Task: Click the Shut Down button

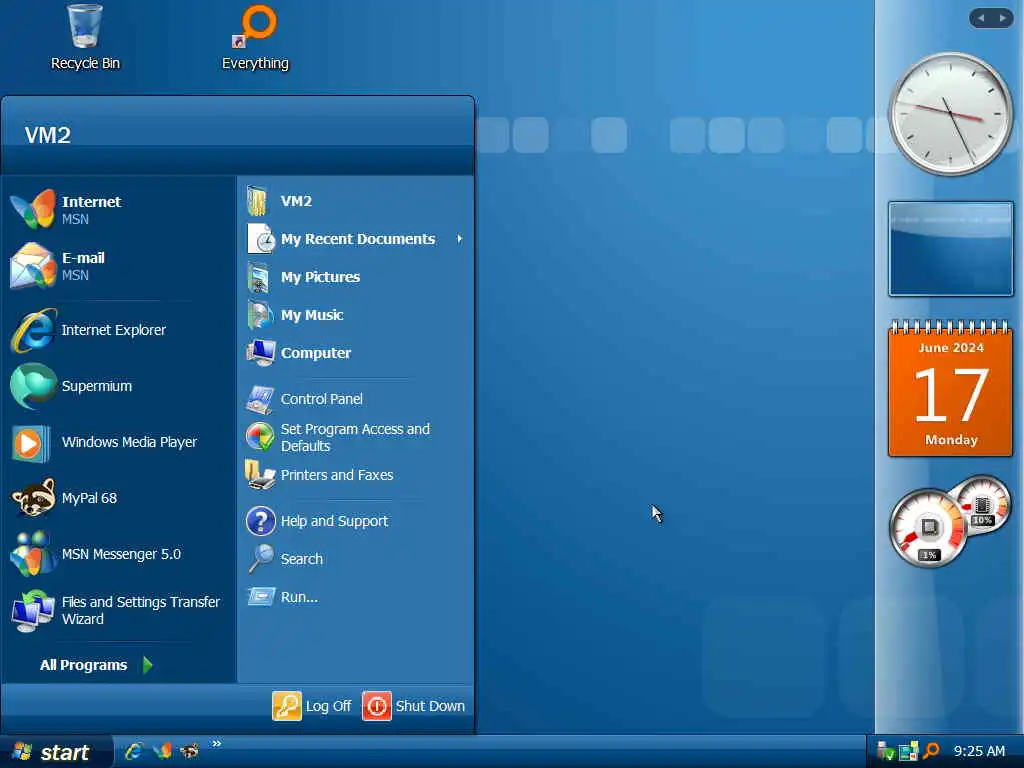Action: [414, 706]
